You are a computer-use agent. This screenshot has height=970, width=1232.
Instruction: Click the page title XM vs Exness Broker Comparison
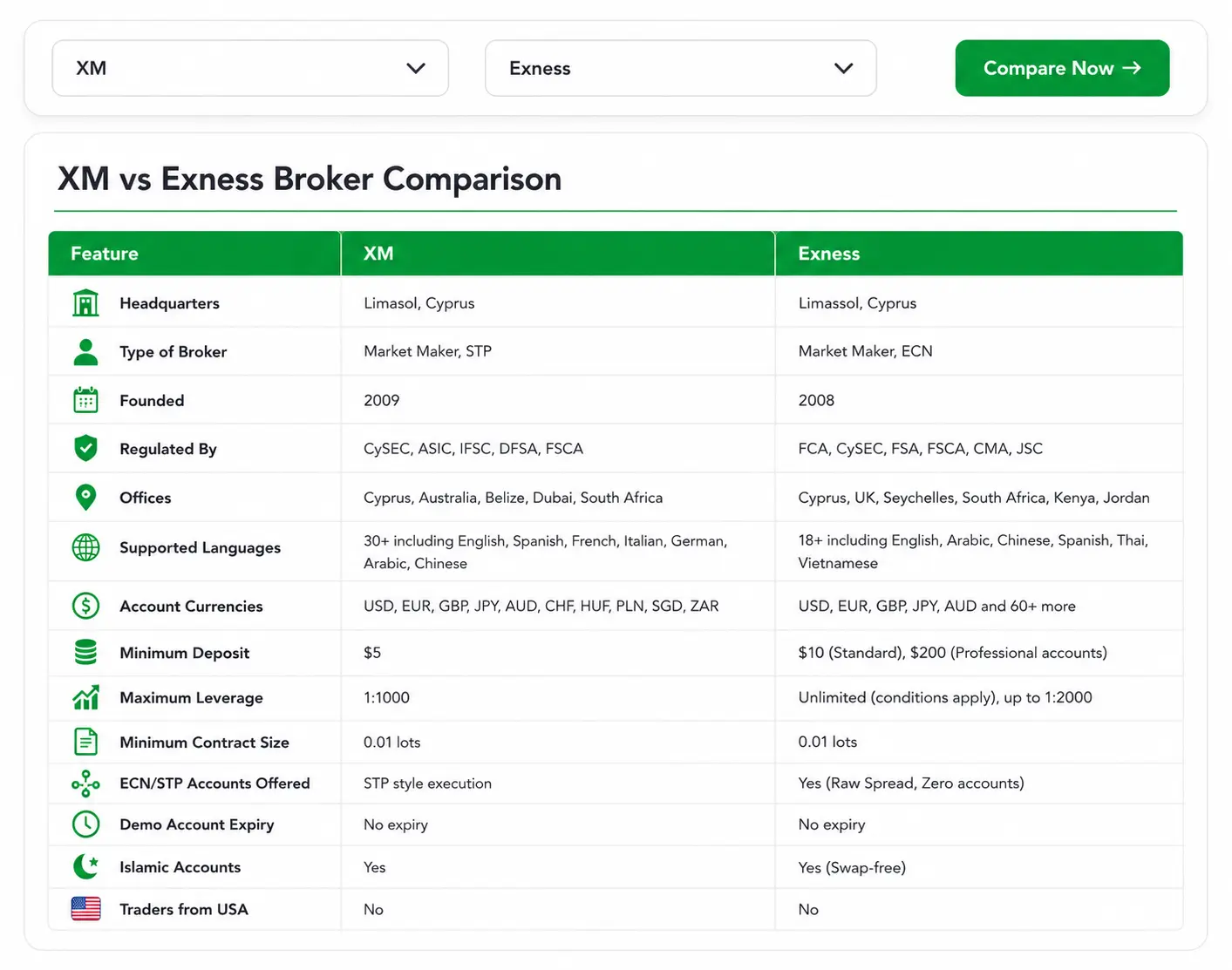tap(310, 179)
